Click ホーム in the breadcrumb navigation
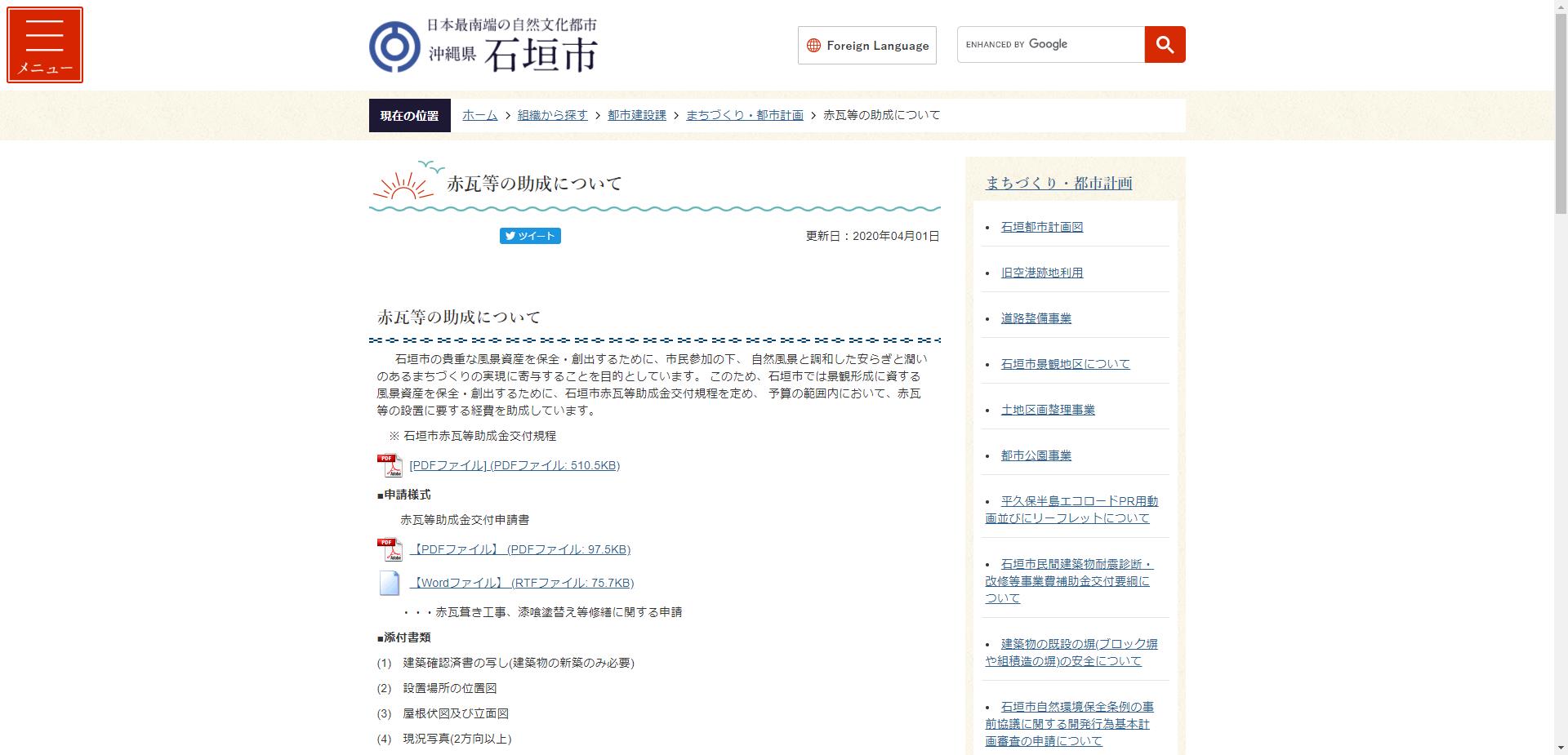 (479, 115)
